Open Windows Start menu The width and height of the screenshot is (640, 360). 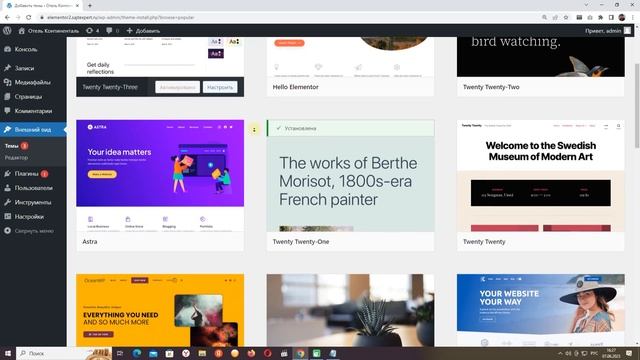point(7,353)
